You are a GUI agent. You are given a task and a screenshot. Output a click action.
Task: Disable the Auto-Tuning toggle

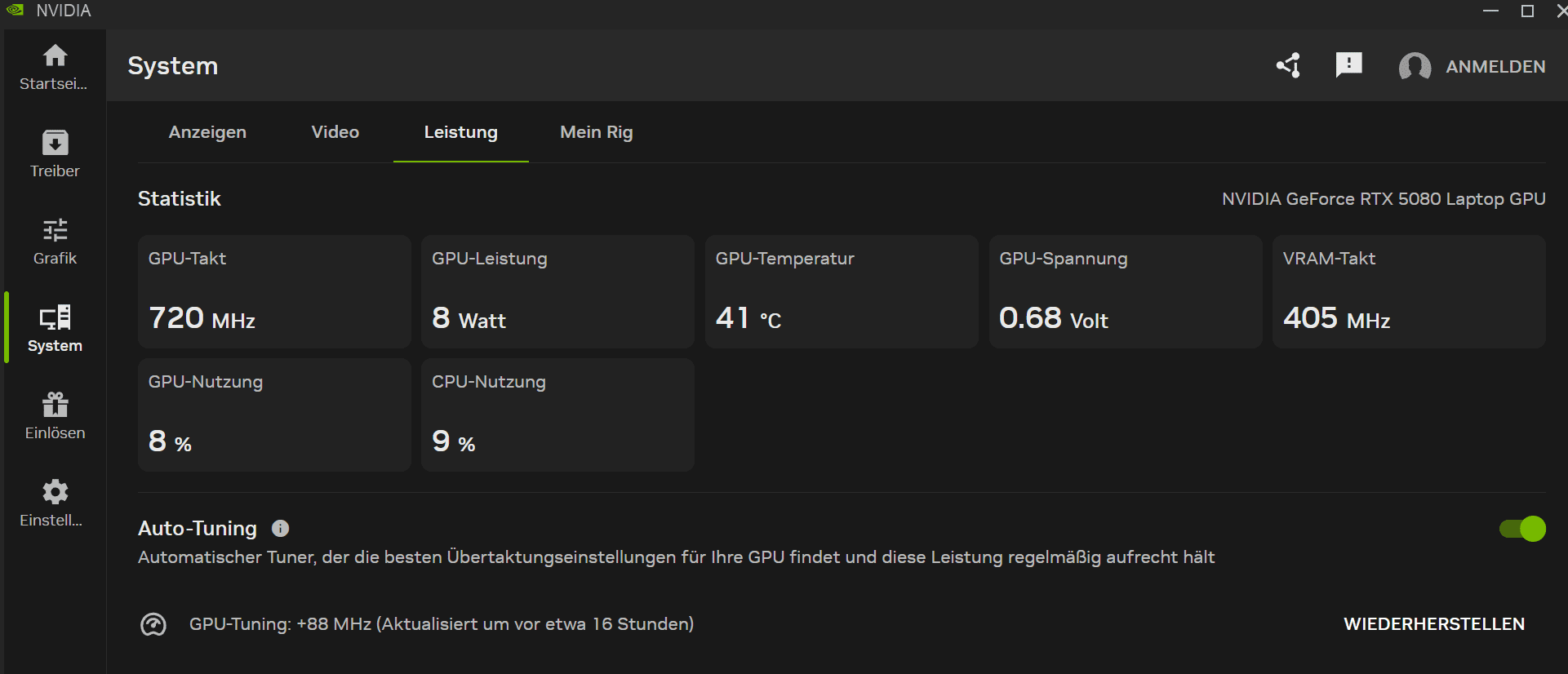pos(1522,529)
